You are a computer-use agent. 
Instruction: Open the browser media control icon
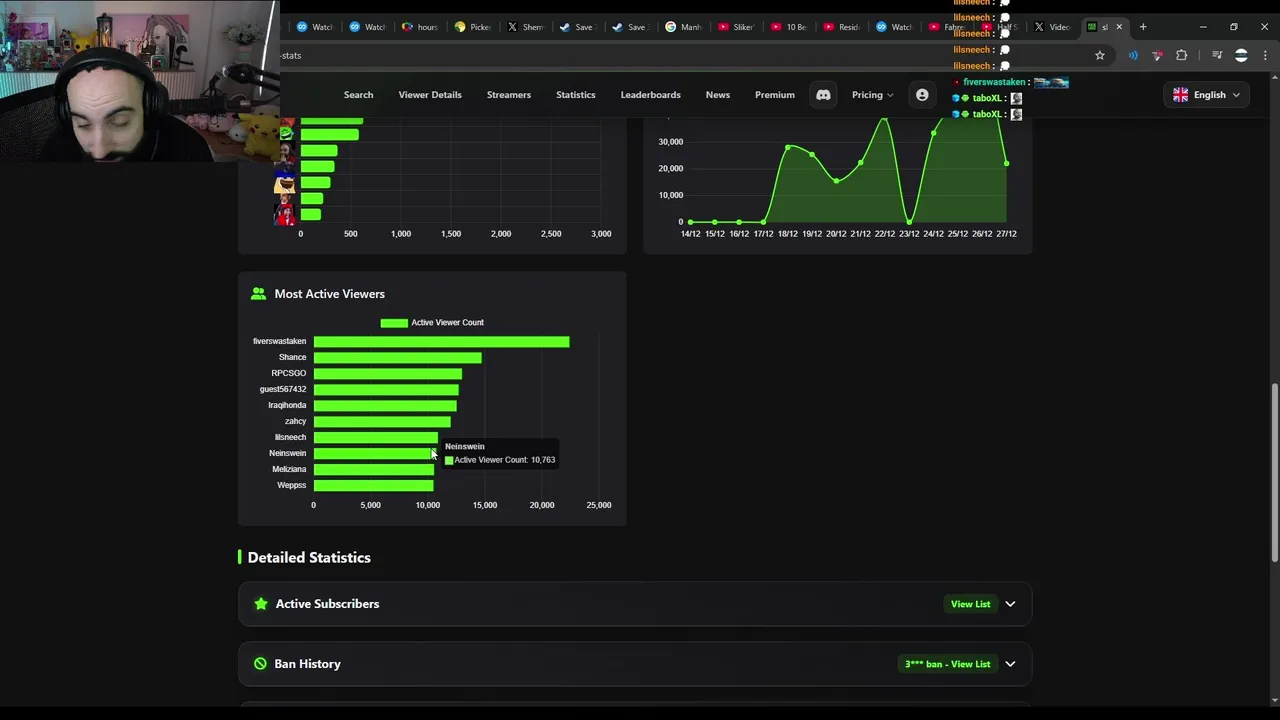[x=1217, y=55]
